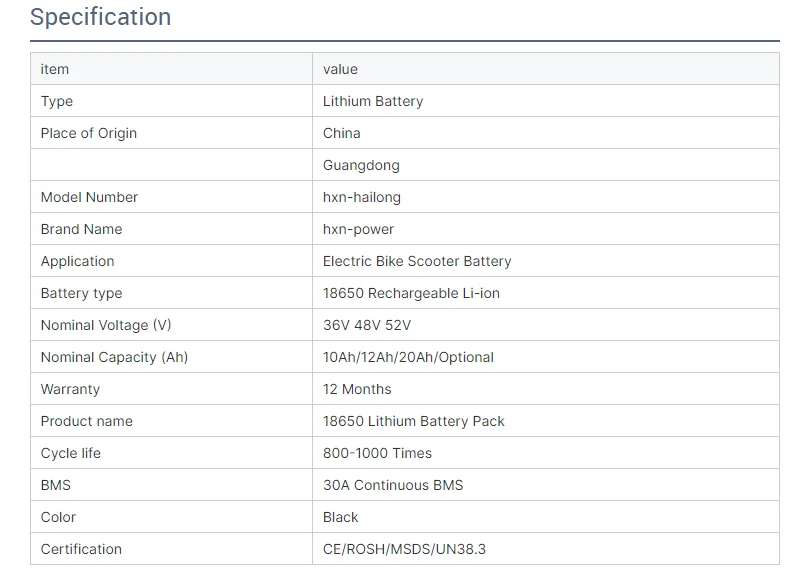This screenshot has width=799, height=576.
Task: Click '18650 Lithium Battery Pack' product name
Action: (x=414, y=421)
